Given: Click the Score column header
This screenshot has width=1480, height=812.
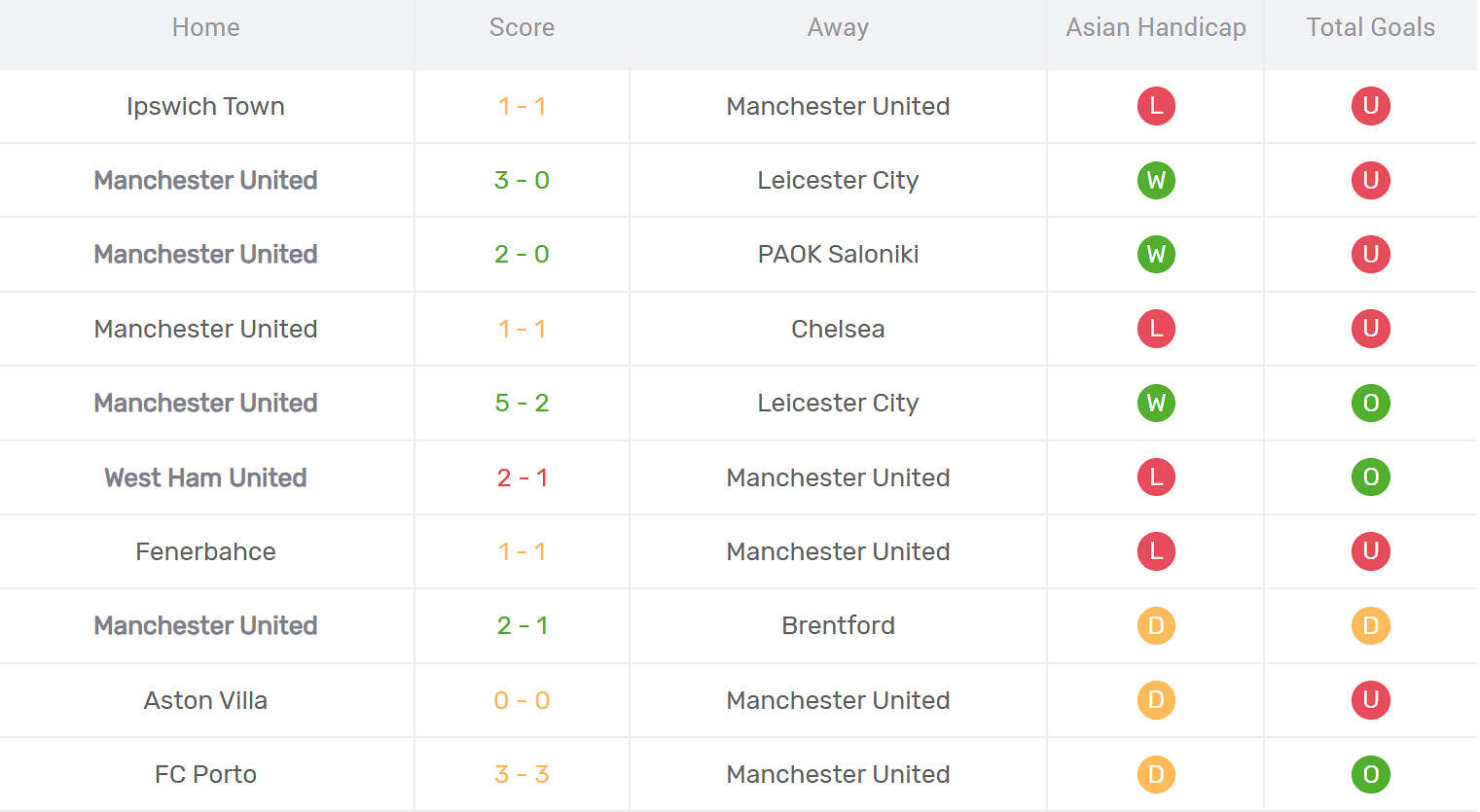Looking at the screenshot, I should coord(522,27).
